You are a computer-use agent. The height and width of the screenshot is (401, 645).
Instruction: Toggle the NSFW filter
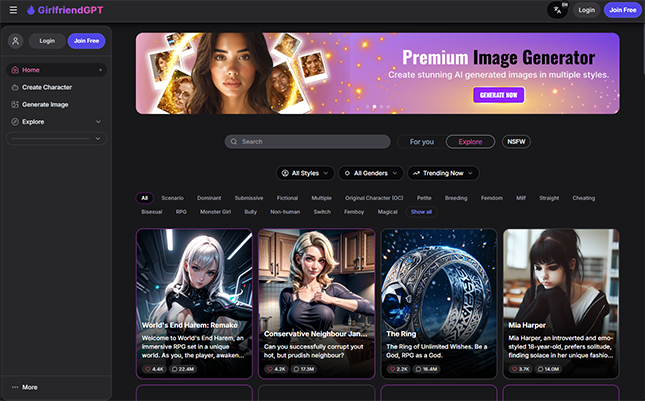[516, 141]
